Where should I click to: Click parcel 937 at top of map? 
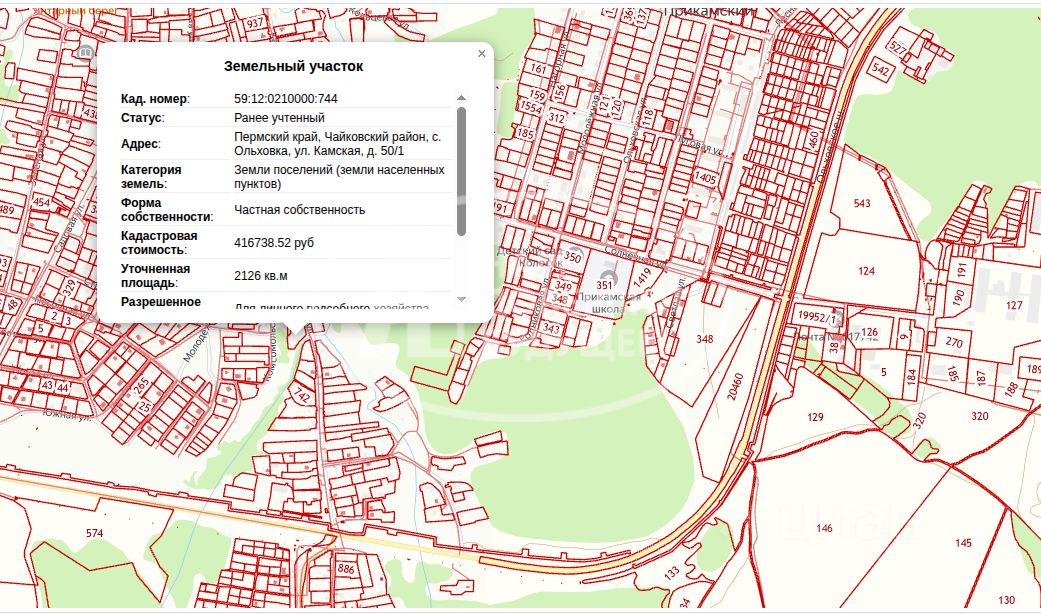tap(255, 22)
